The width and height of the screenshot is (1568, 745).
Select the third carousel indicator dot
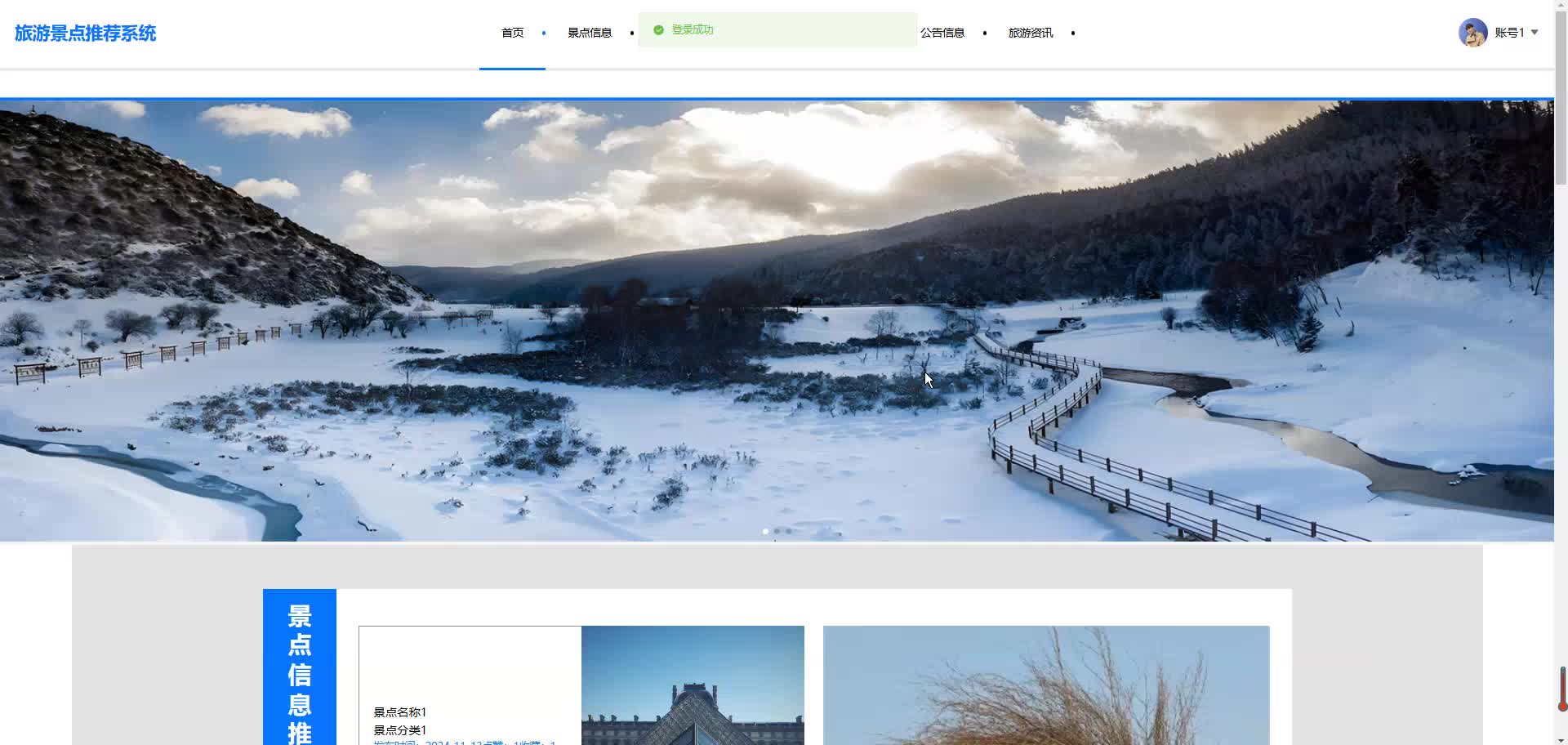[x=788, y=532]
